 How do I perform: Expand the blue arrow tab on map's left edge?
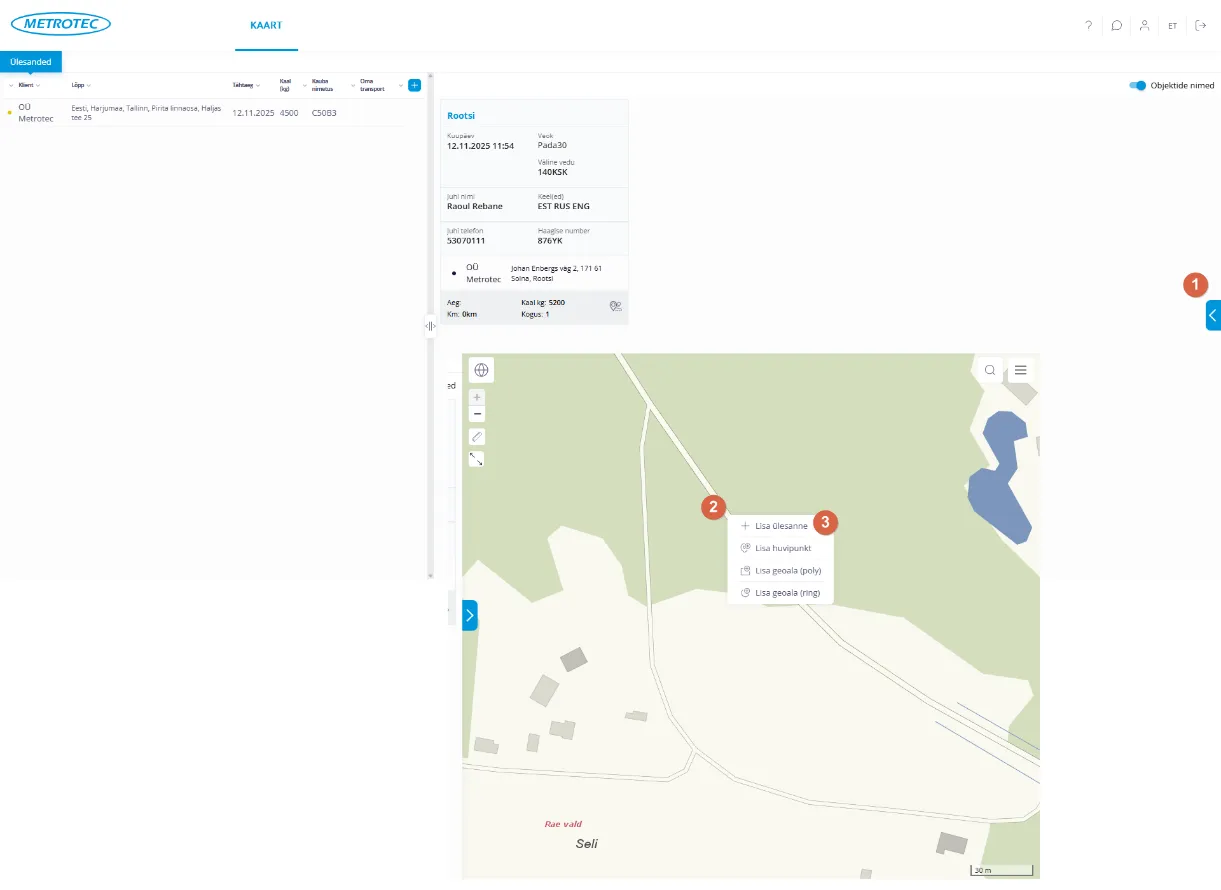tap(470, 615)
